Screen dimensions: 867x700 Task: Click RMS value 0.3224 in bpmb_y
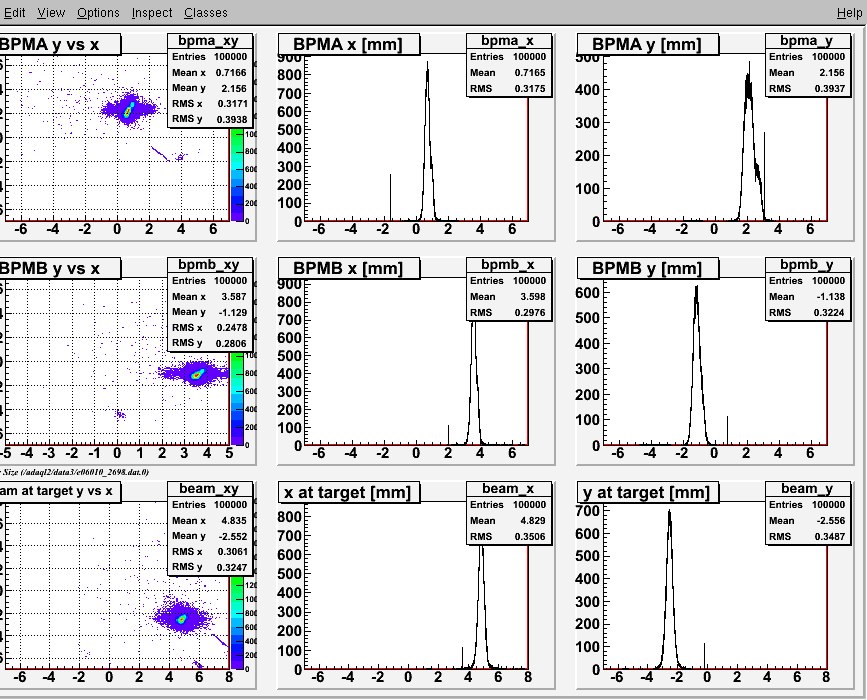829,312
